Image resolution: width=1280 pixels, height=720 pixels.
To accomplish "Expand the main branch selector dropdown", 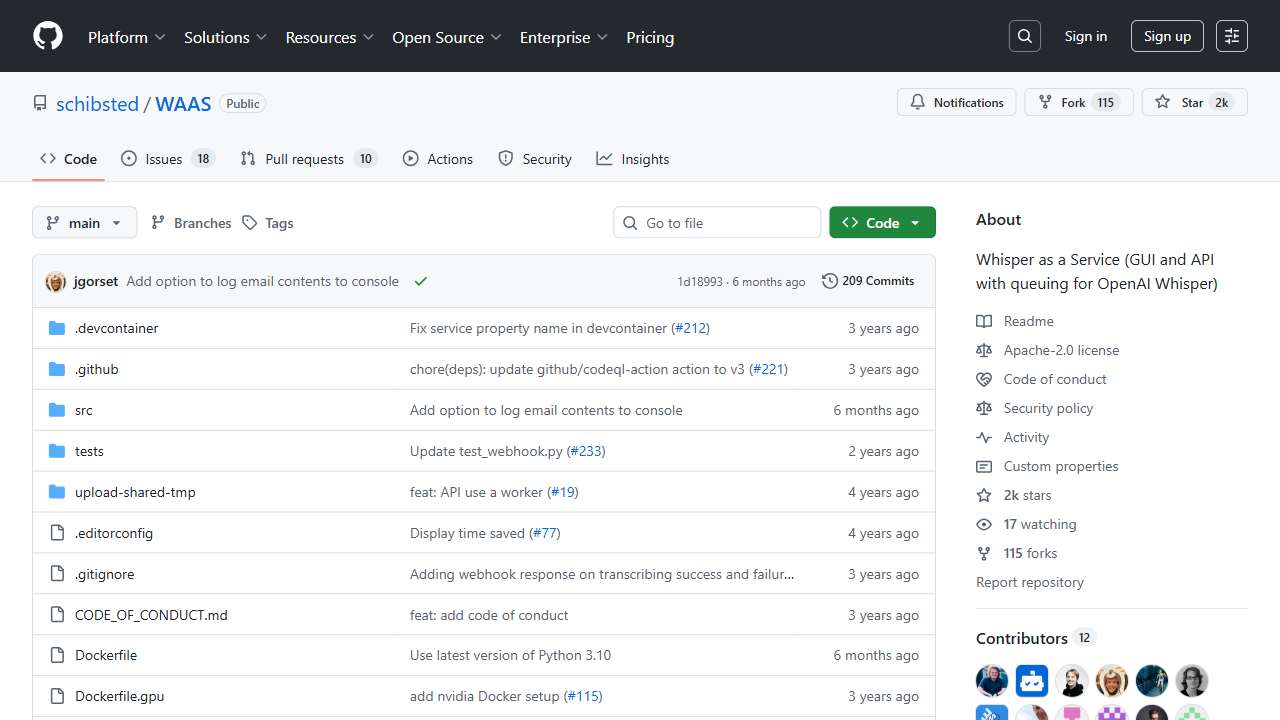I will [84, 223].
